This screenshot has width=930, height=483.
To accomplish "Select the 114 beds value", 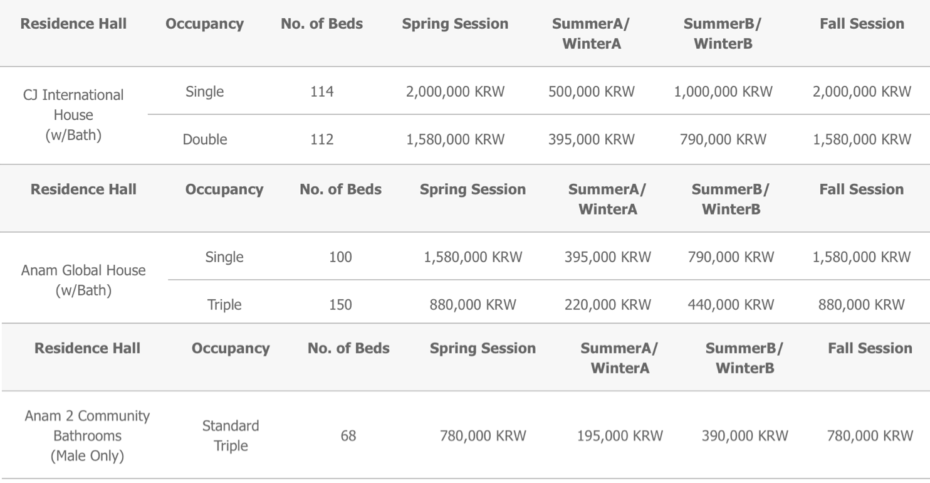I will 322,92.
